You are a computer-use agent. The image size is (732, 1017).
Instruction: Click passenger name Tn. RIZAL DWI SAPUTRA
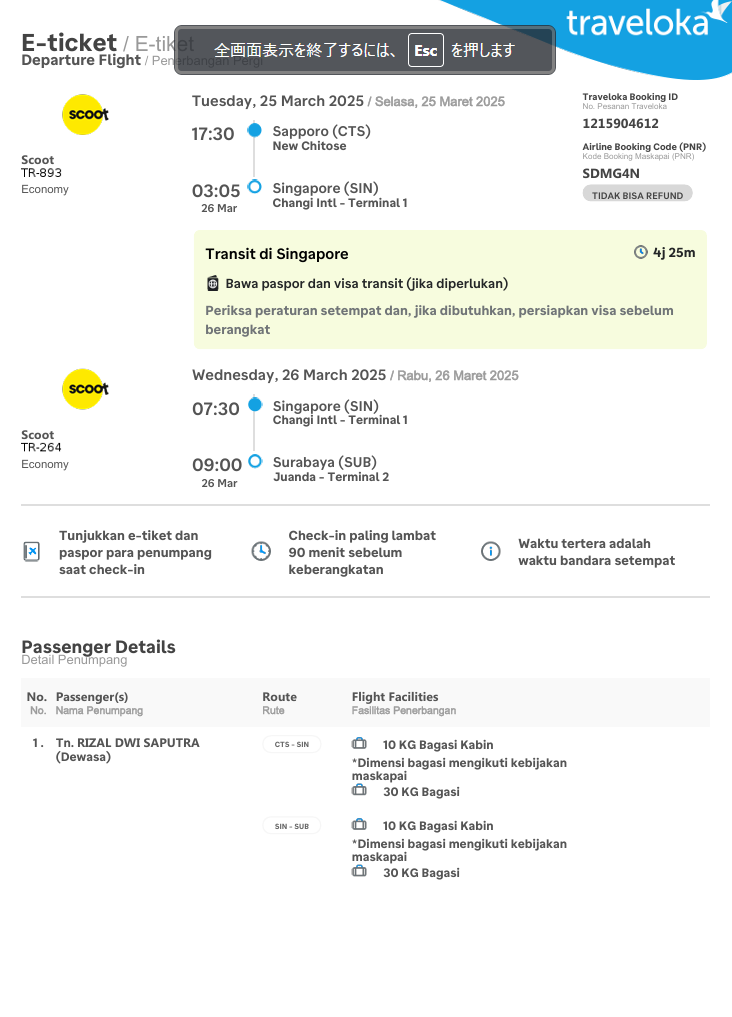pyautogui.click(x=127, y=743)
